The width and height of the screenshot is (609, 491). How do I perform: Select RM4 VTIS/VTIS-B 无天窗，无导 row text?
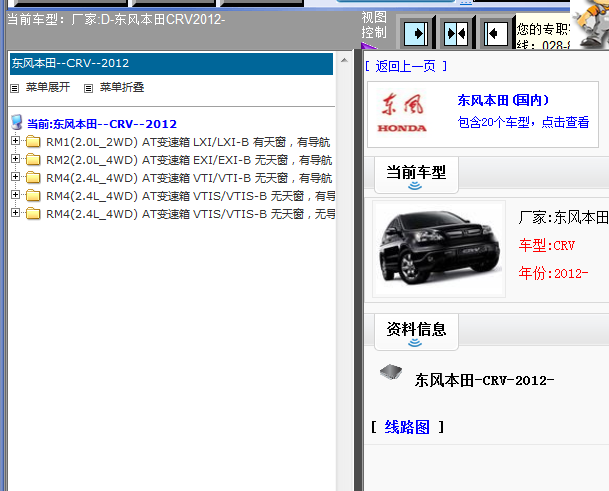point(190,214)
